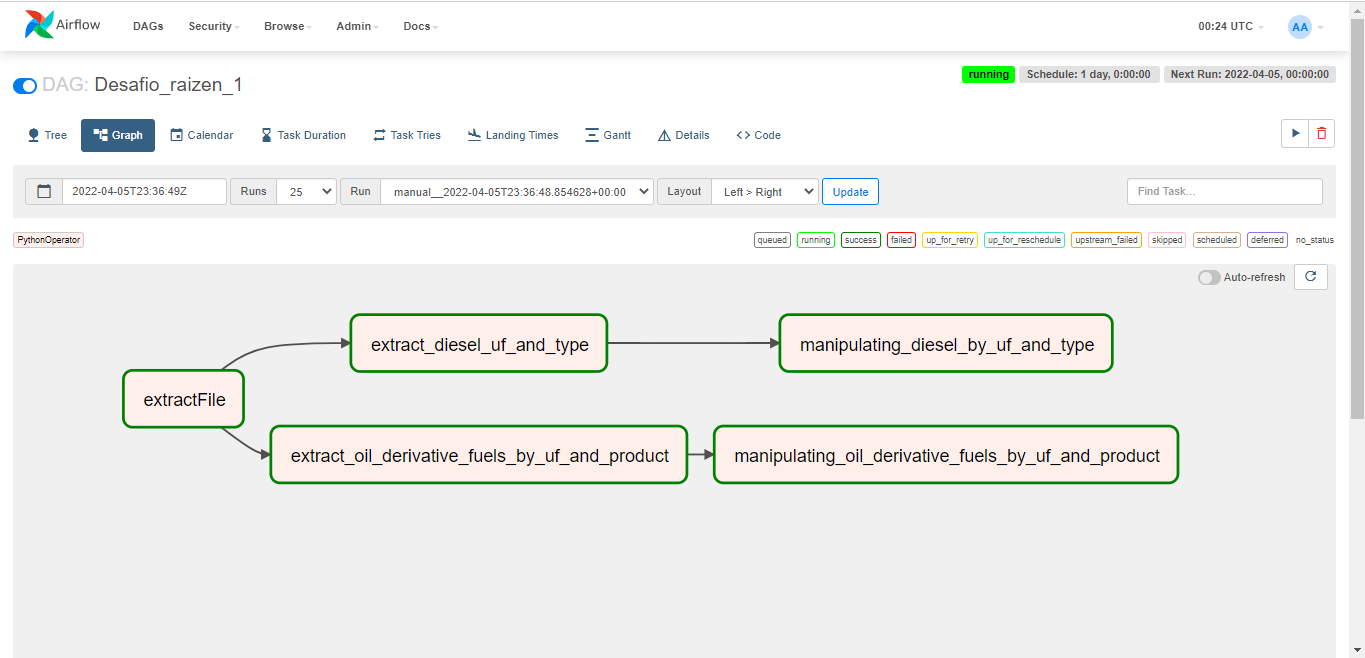Select manipulating_oil_derivative_fuels_by_uf_and_product node
The height and width of the screenshot is (658, 1365).
point(946,455)
